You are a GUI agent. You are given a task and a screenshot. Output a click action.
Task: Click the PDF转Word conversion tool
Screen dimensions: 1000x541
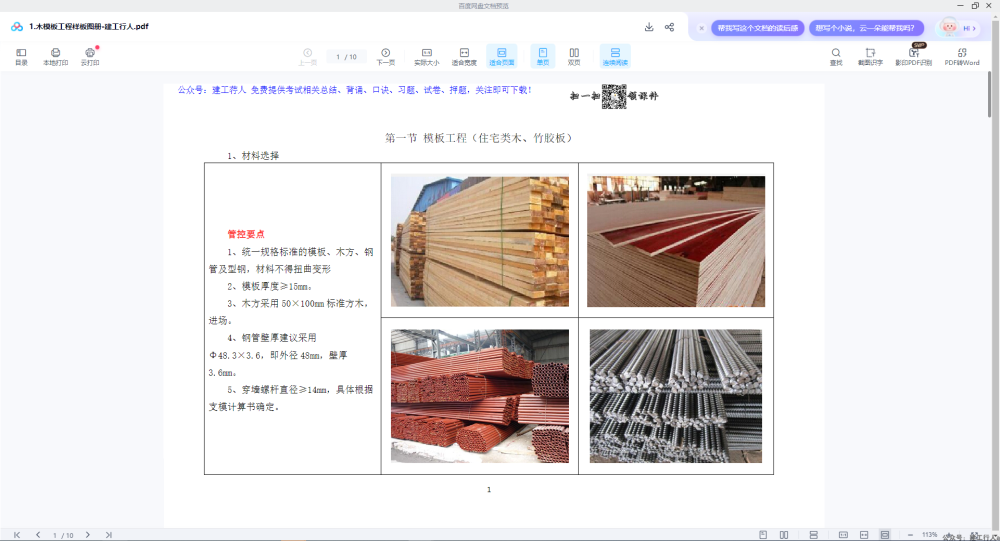962,56
